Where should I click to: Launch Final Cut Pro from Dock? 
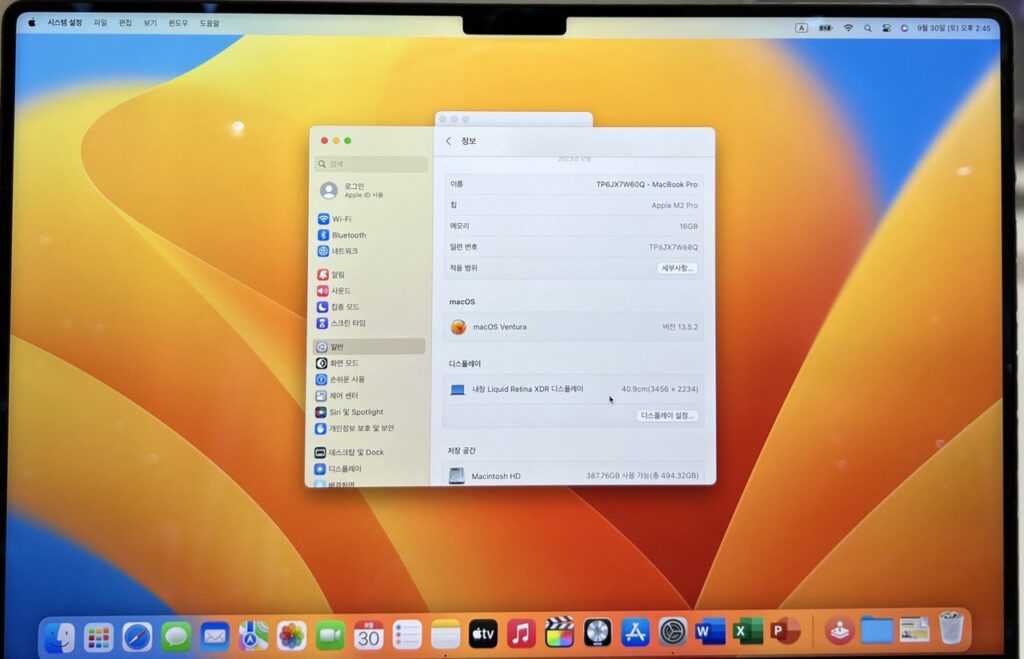pos(560,633)
